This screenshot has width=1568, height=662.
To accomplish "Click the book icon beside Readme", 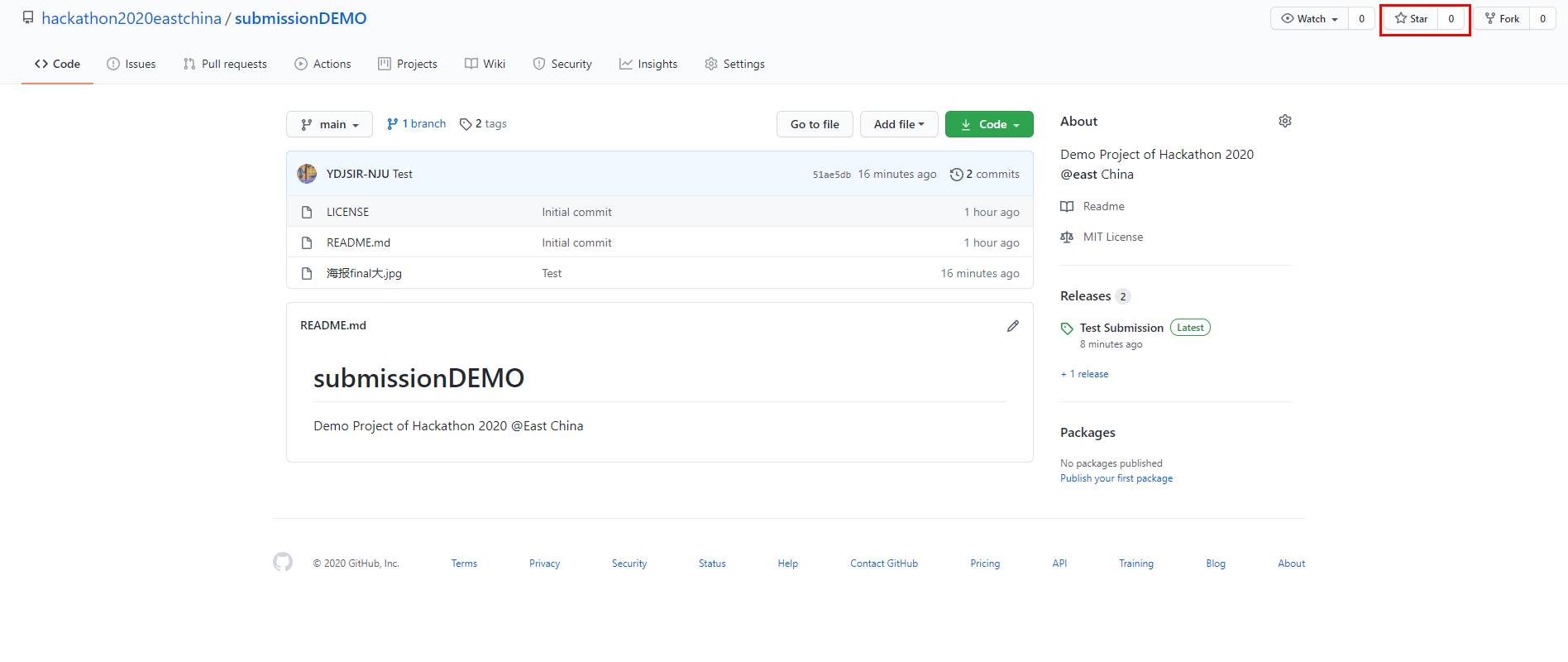I will click(x=1067, y=207).
